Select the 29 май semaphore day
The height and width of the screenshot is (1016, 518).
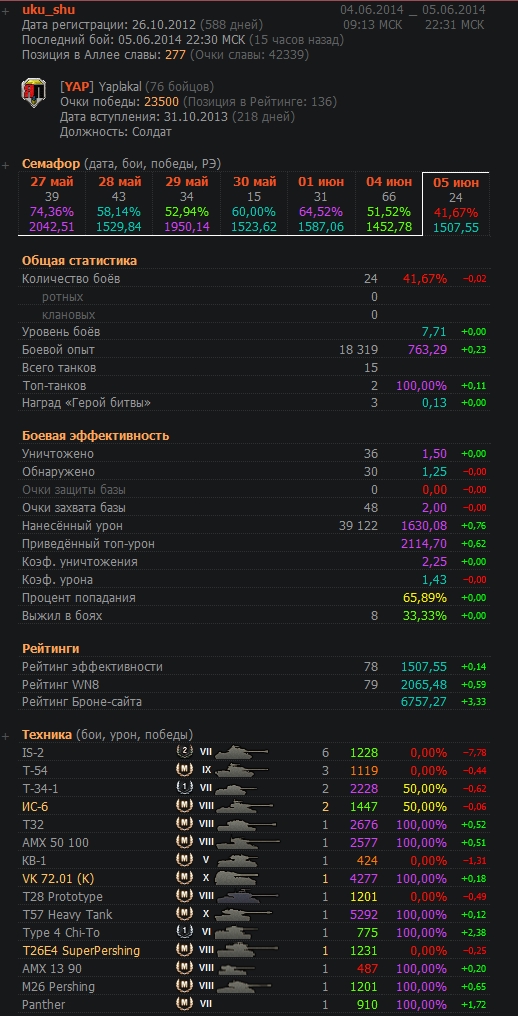pos(187,204)
